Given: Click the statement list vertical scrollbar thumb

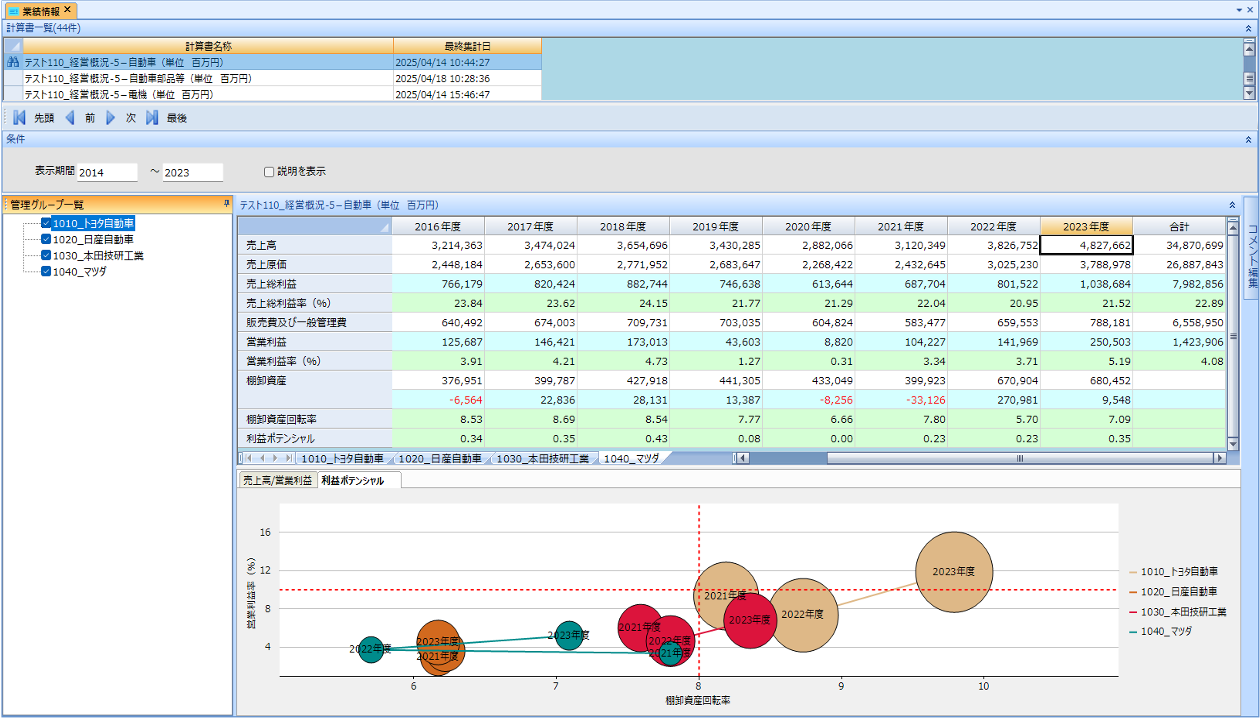Looking at the screenshot, I should [1249, 78].
